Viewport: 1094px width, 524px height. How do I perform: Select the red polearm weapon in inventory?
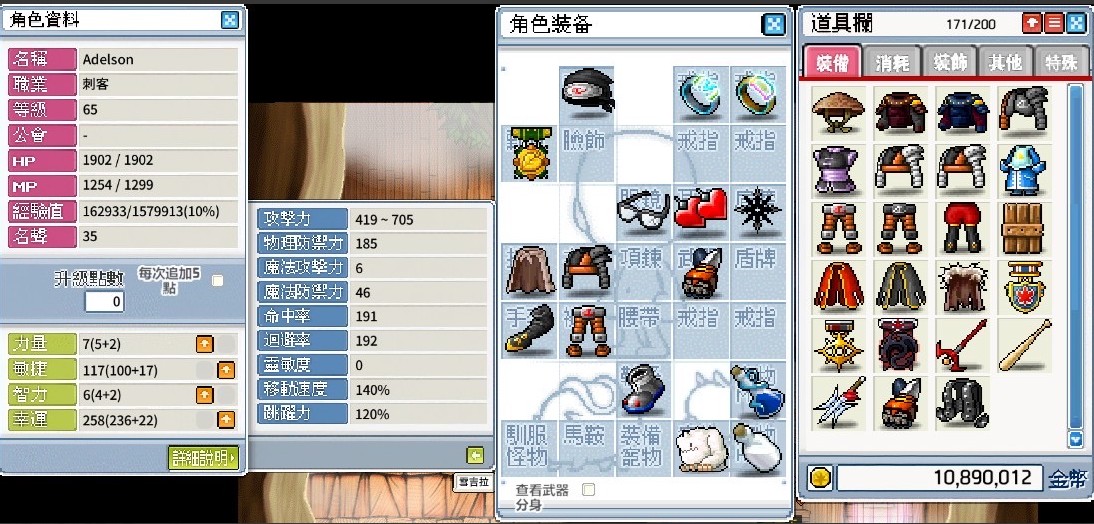coord(962,345)
